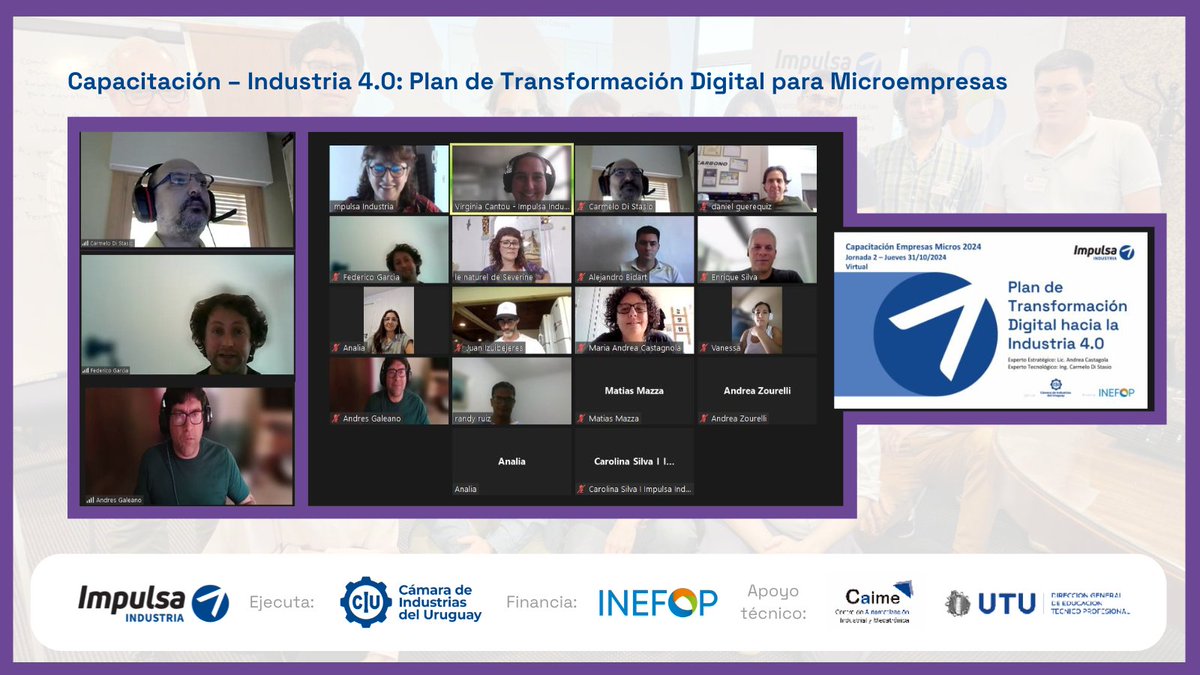This screenshot has height=675, width=1200.
Task: Click Carmelo Di Stasio's muted microphone icon in gallery
Action: pyautogui.click(x=581, y=207)
